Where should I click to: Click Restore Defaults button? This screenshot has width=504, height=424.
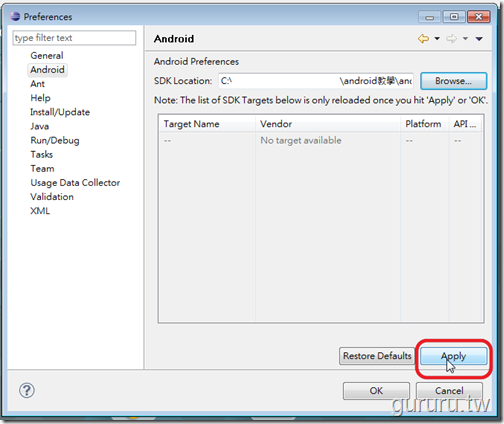tap(377, 356)
